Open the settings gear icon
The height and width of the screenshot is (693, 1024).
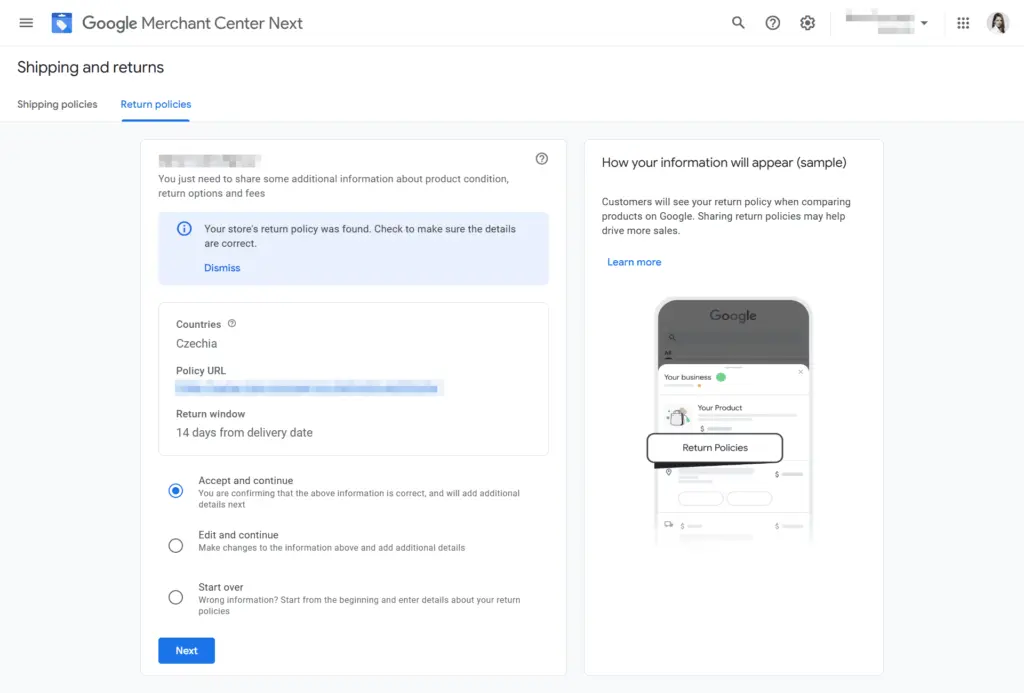click(807, 23)
